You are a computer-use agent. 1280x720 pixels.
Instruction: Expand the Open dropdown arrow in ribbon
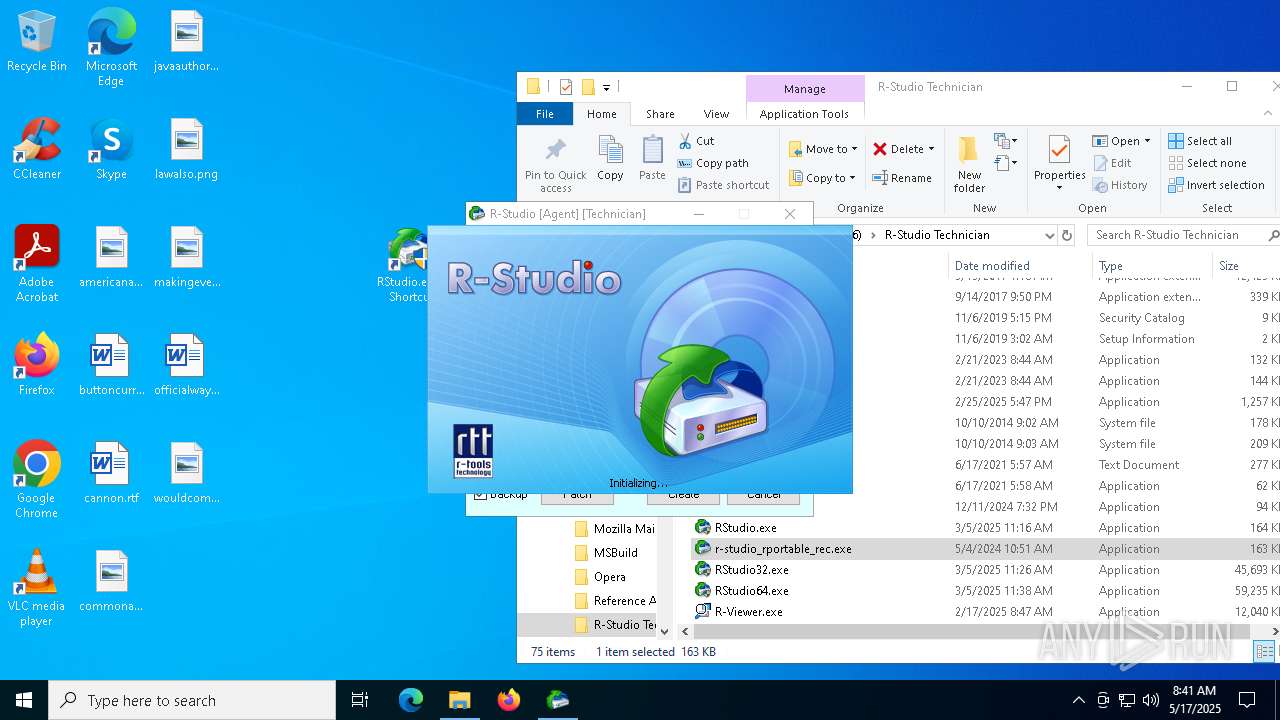click(1147, 141)
